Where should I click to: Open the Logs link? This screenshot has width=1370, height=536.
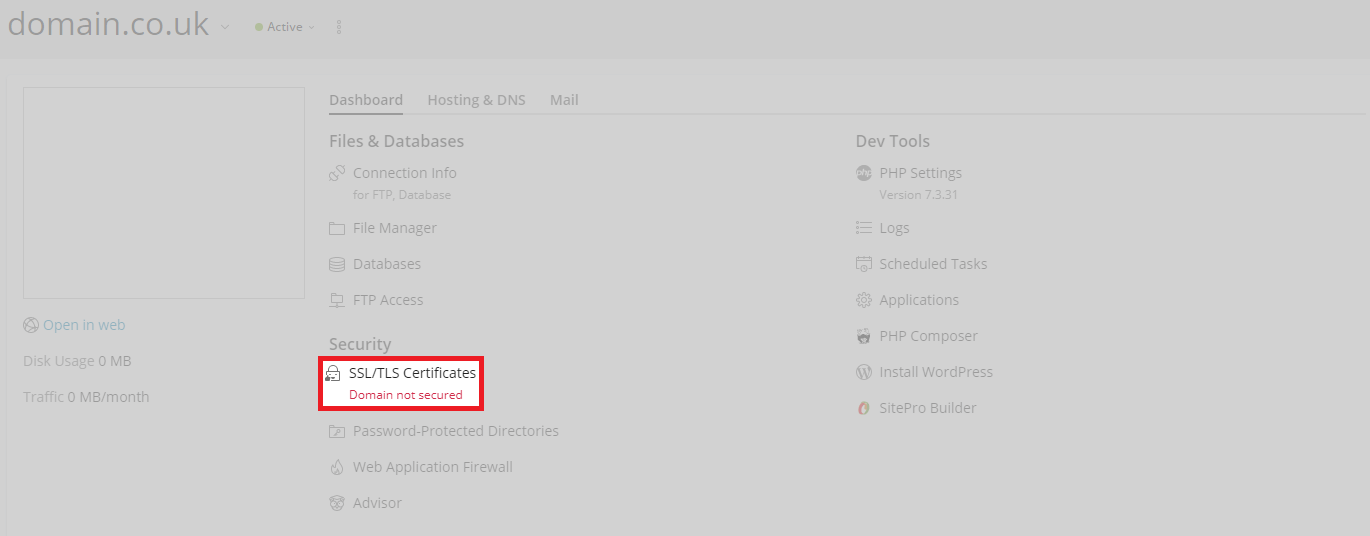coord(894,228)
